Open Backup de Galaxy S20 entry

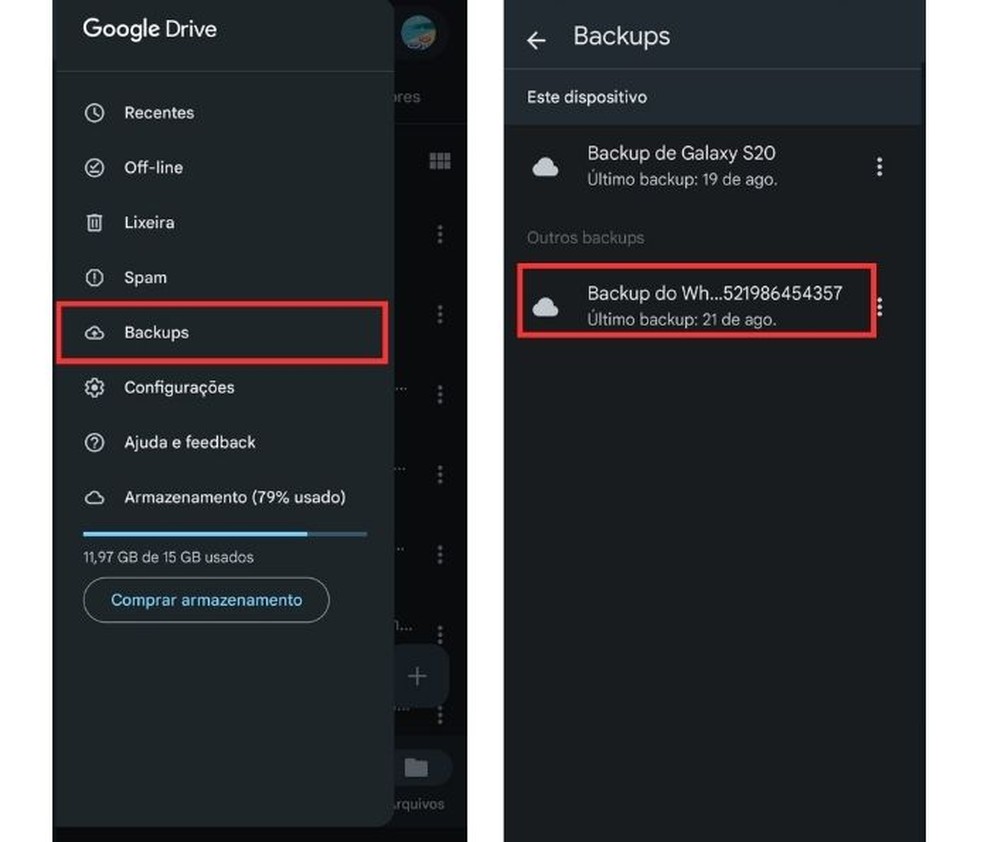point(714,166)
